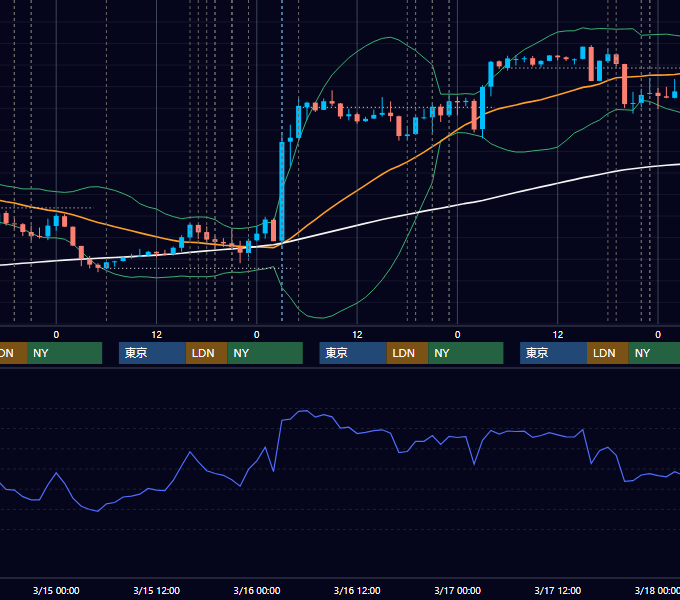Select the NY session bar starting 3/16 evening
The image size is (680, 600).
(466, 353)
